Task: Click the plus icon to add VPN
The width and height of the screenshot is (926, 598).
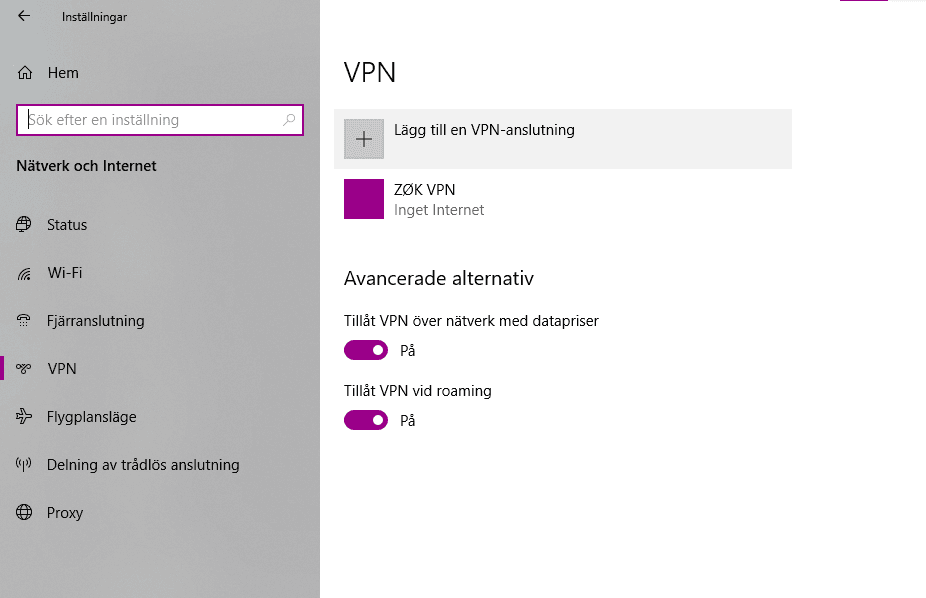Action: point(364,139)
